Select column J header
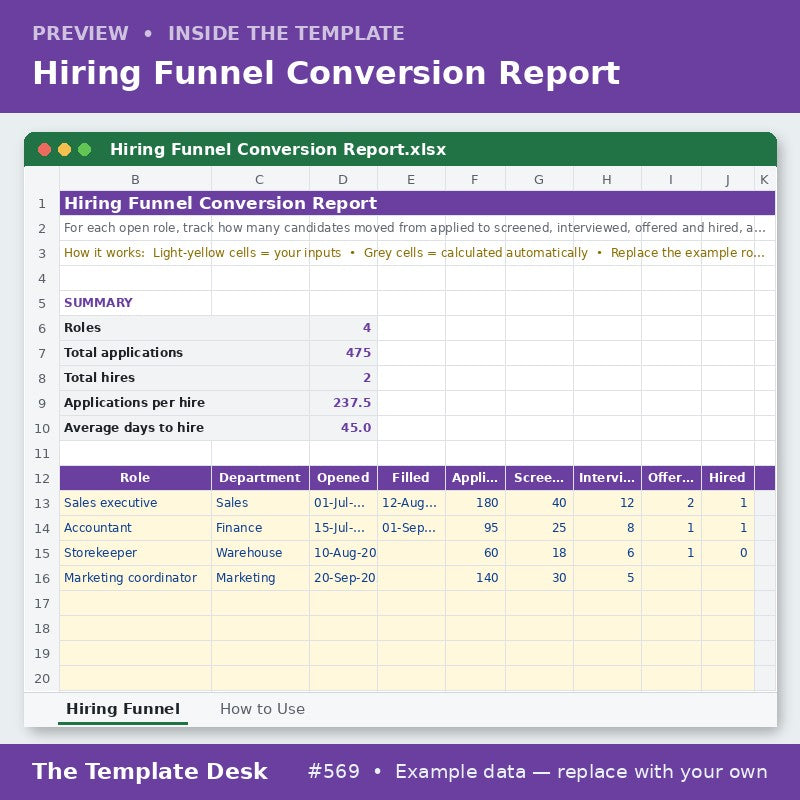Image resolution: width=800 pixels, height=800 pixels. coord(728,179)
